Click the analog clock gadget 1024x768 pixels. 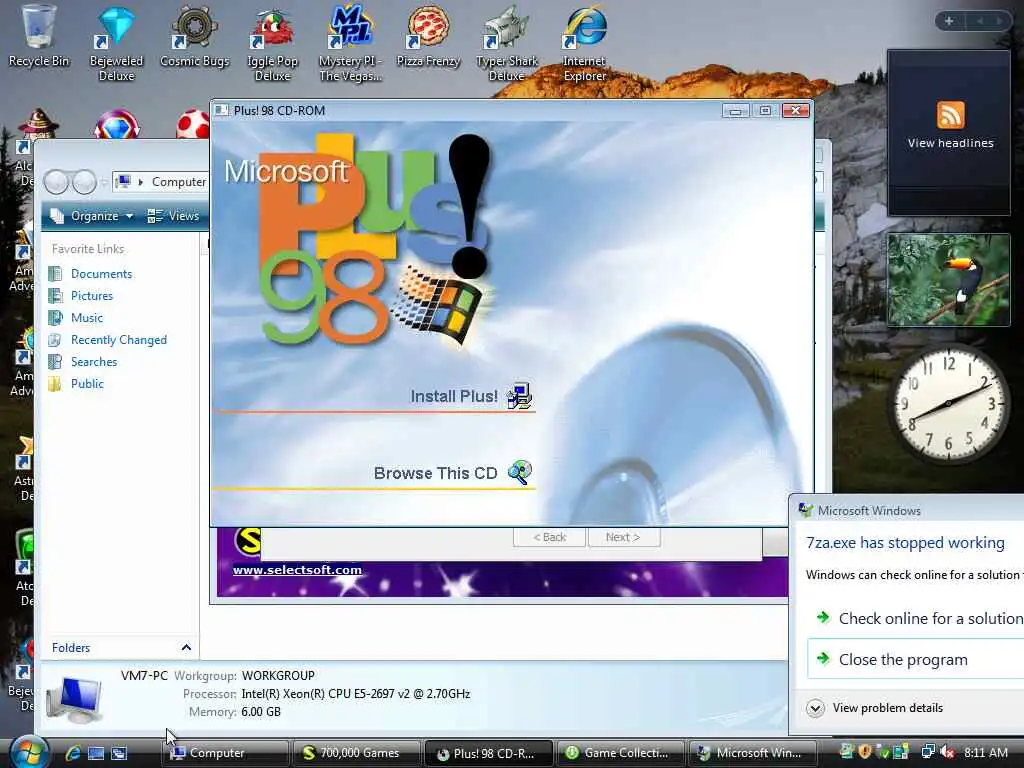pyautogui.click(x=949, y=406)
